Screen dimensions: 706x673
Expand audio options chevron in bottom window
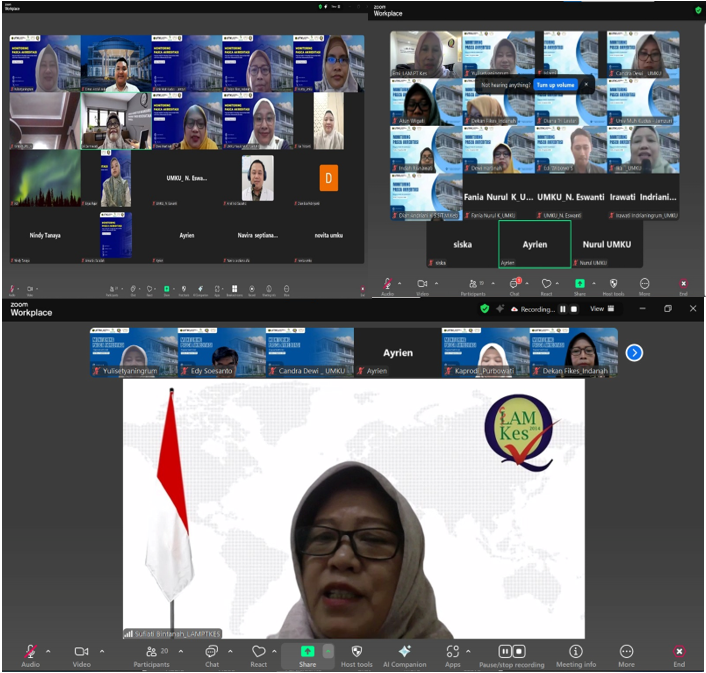coord(48,651)
